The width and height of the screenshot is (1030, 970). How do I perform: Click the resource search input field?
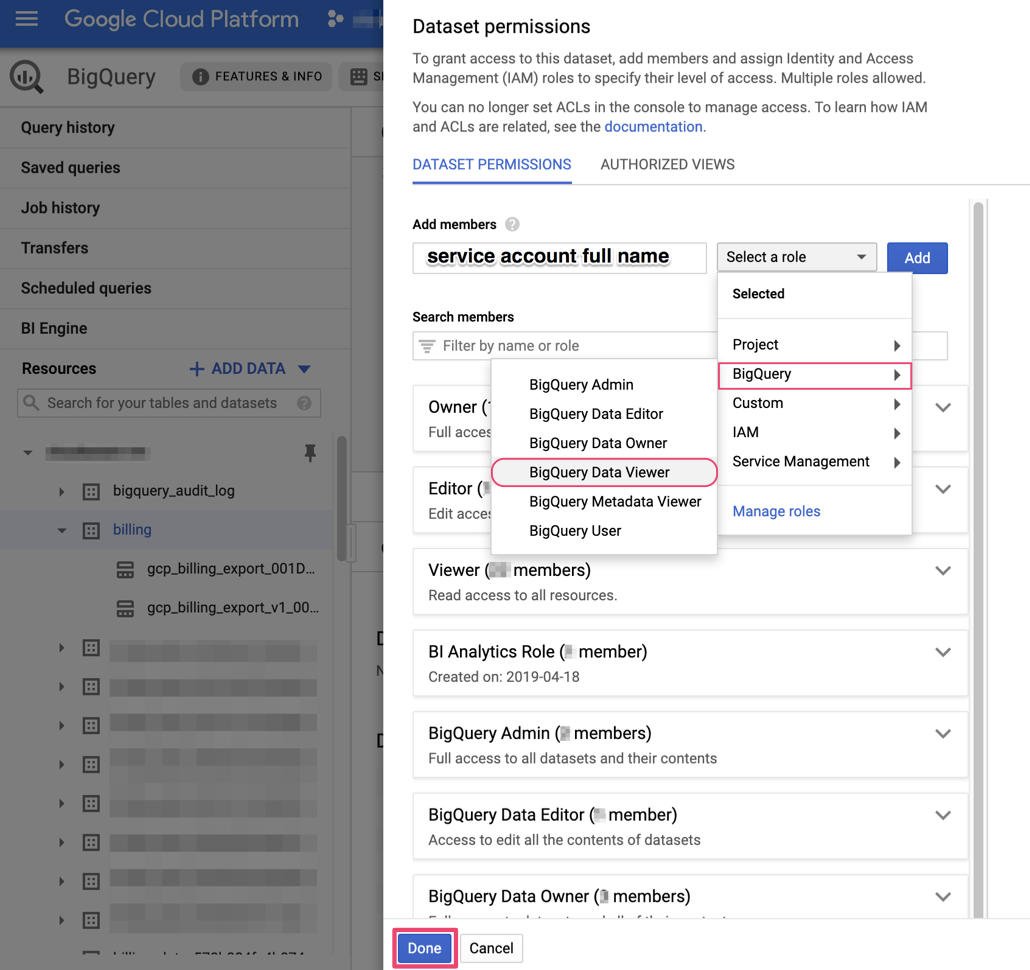(169, 403)
